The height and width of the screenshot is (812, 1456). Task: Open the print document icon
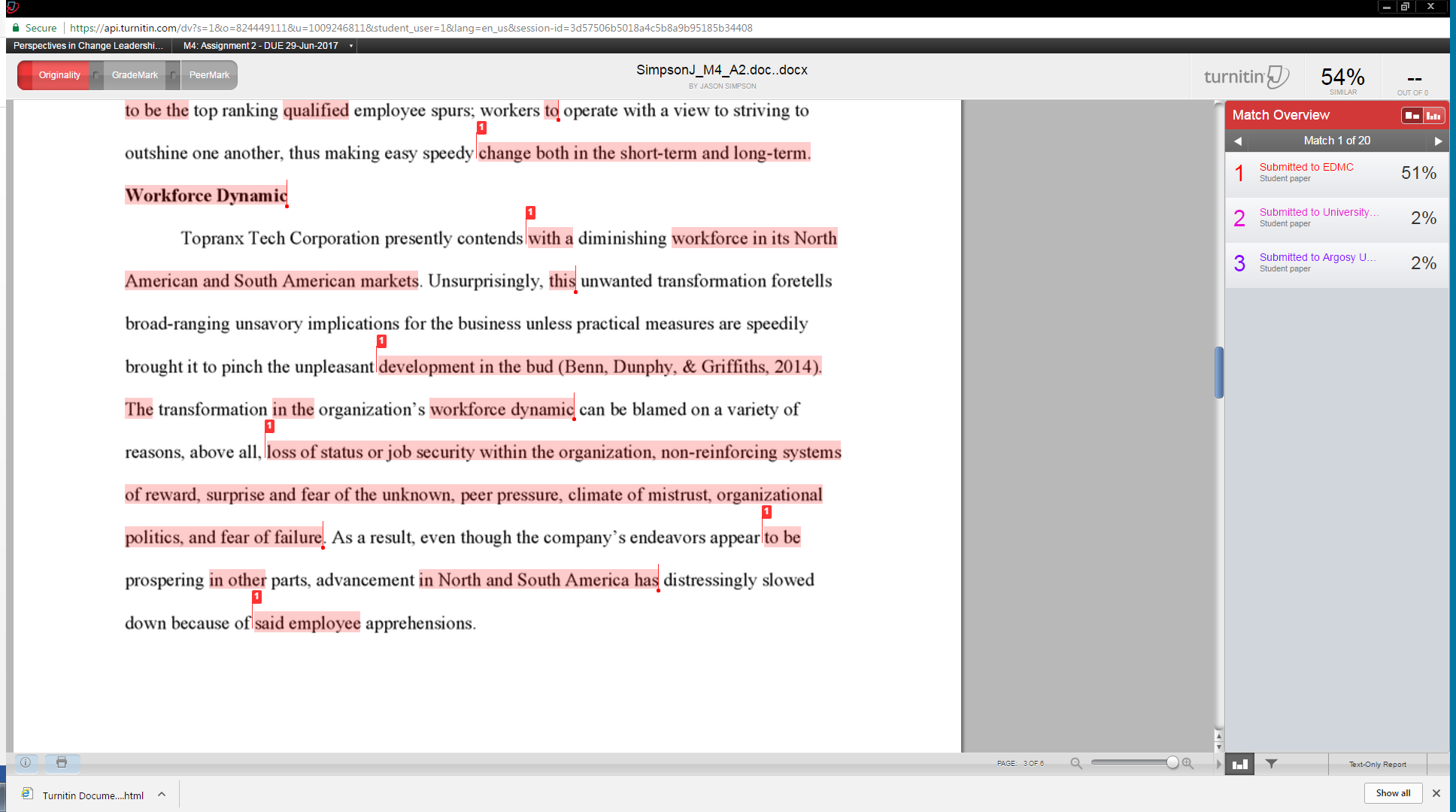pos(62,763)
